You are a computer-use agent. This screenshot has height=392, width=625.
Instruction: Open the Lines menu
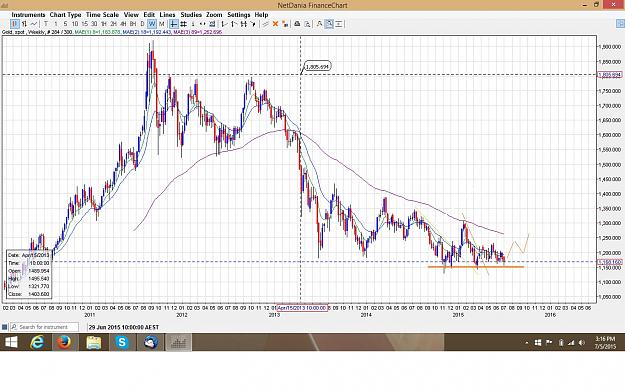[x=167, y=15]
